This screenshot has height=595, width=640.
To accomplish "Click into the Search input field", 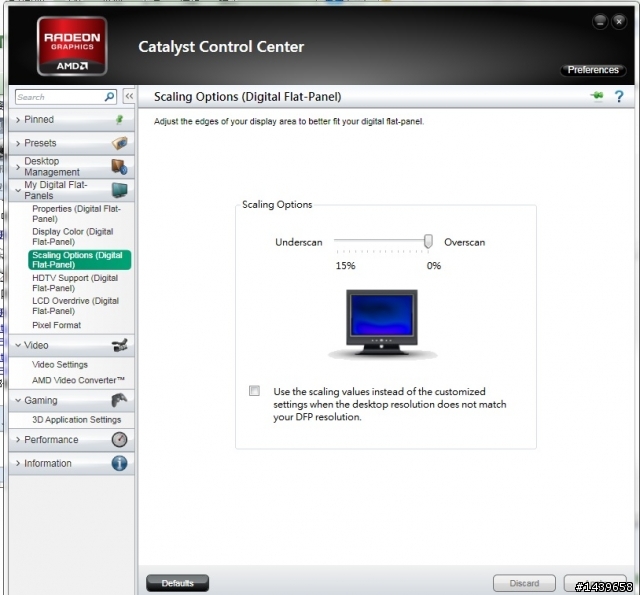I will coord(60,97).
